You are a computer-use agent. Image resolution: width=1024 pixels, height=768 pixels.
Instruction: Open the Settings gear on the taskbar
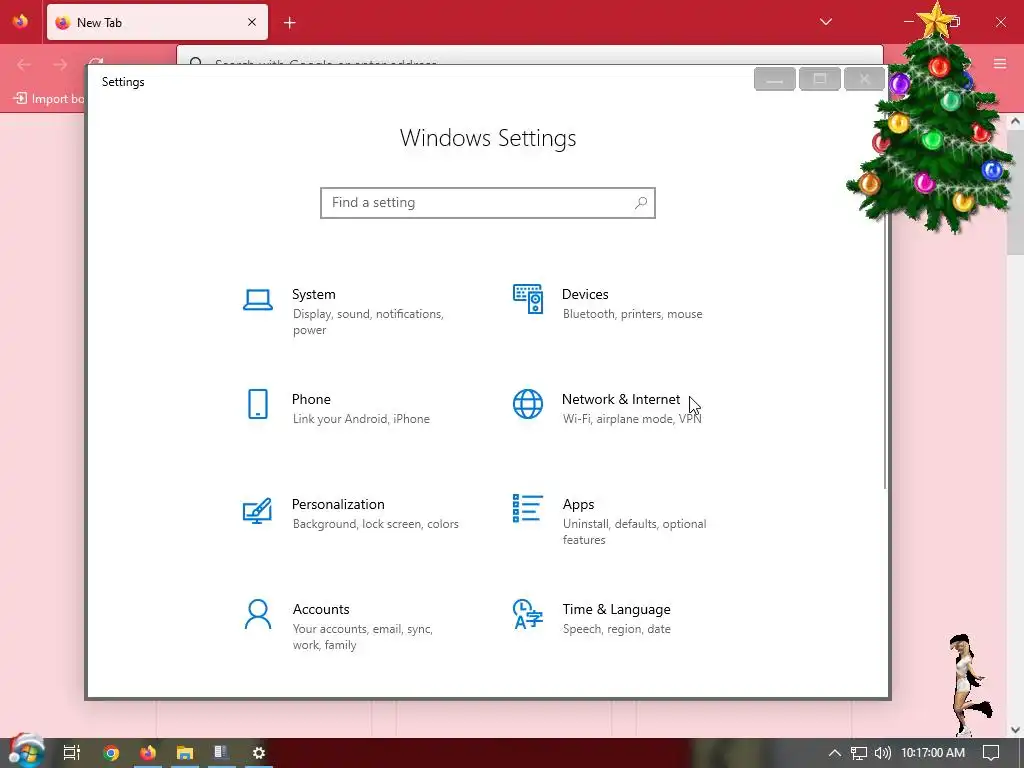259,753
